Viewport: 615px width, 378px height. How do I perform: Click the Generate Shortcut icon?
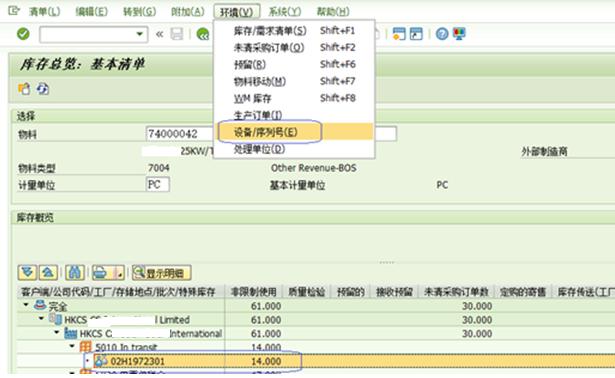click(416, 34)
